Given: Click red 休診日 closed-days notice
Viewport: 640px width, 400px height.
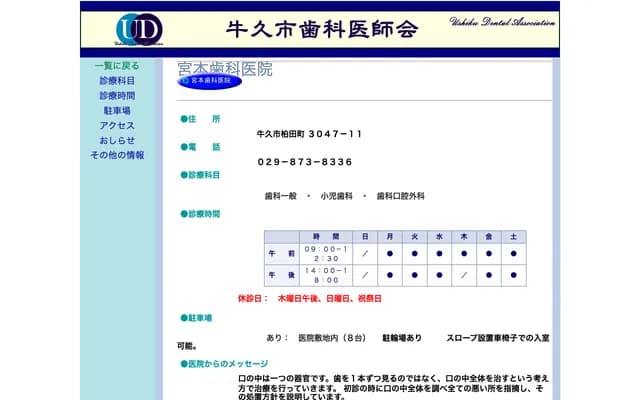Looking at the screenshot, I should pyautogui.click(x=310, y=299).
